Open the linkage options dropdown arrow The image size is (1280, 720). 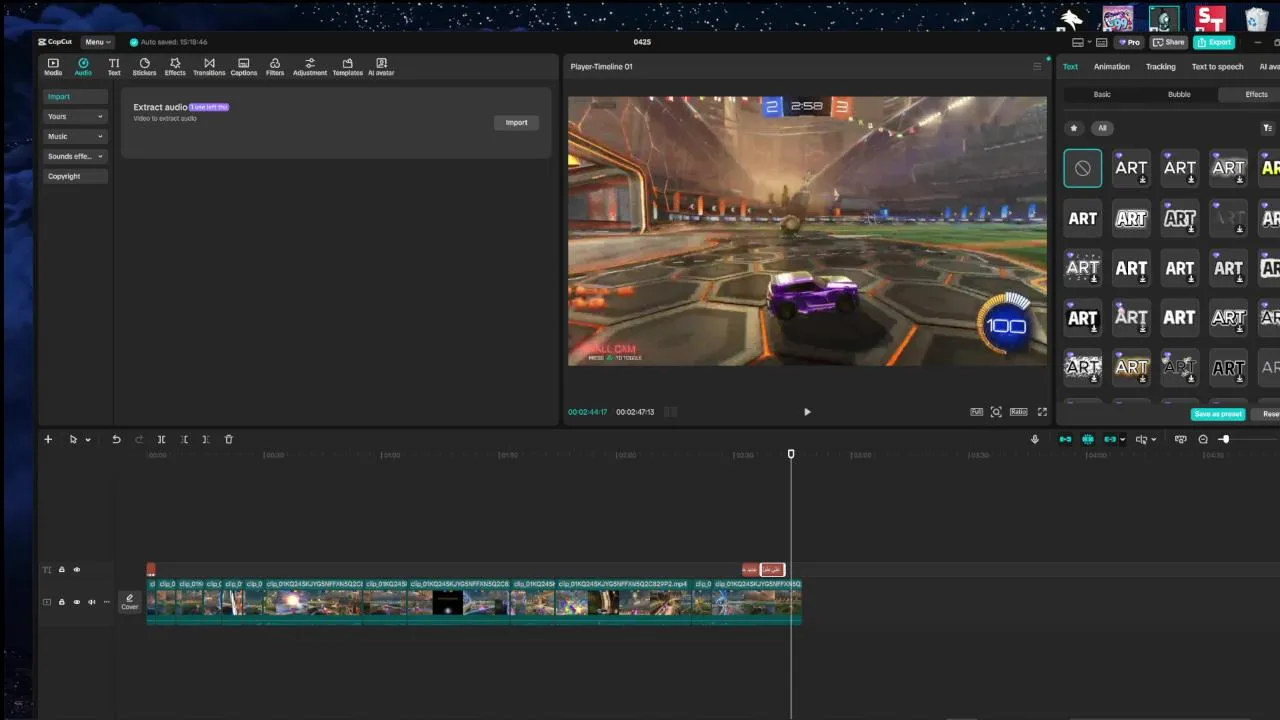click(1123, 440)
